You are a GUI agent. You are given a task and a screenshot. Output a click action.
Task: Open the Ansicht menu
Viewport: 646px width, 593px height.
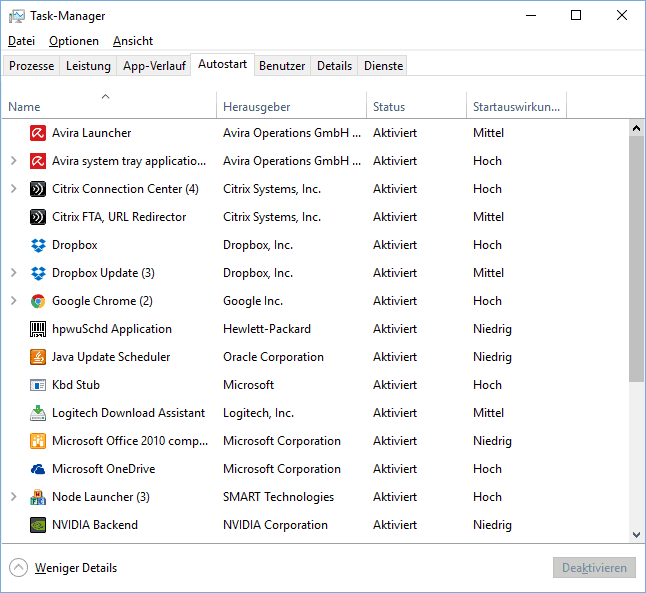coord(133,41)
